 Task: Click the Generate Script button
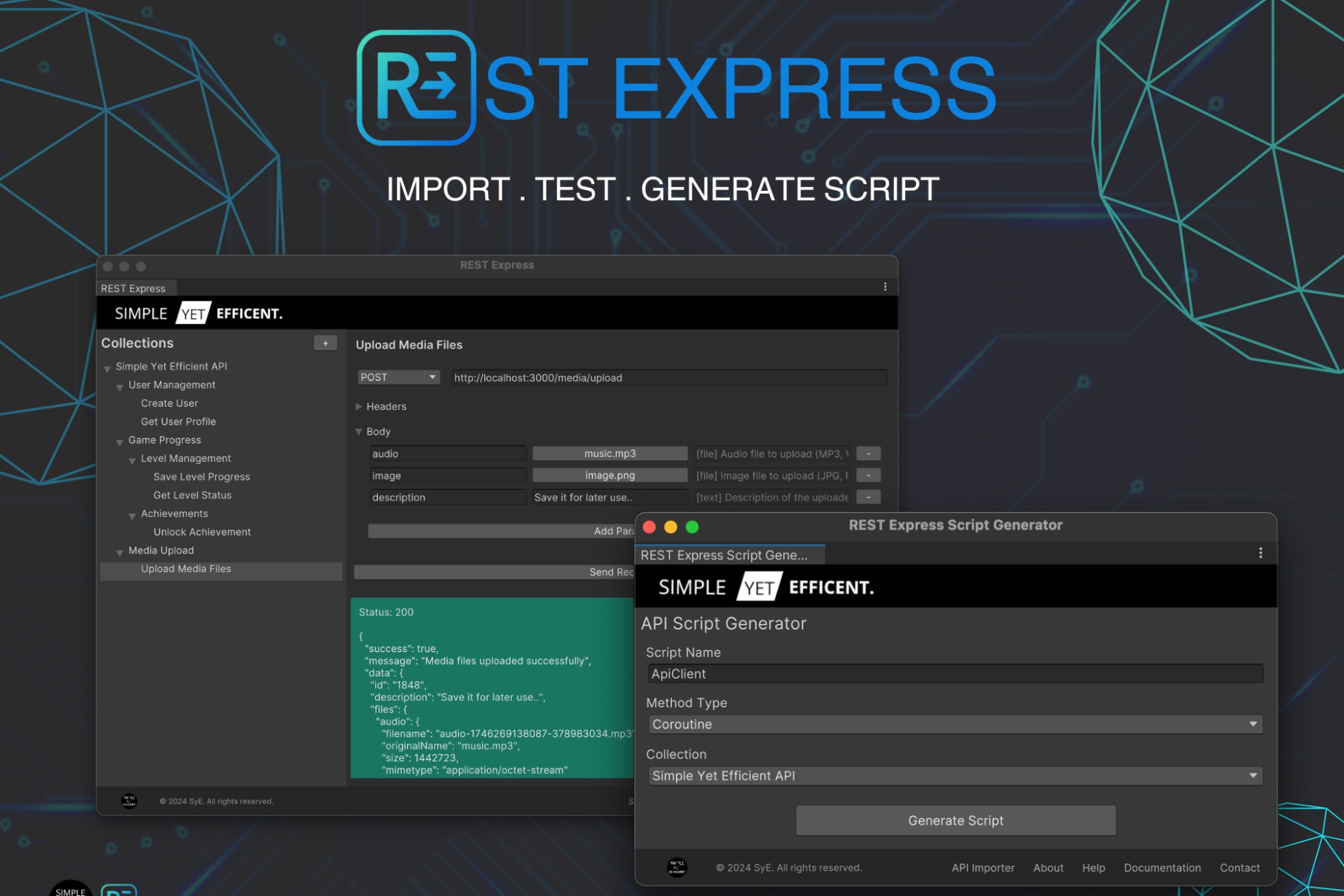tap(955, 820)
